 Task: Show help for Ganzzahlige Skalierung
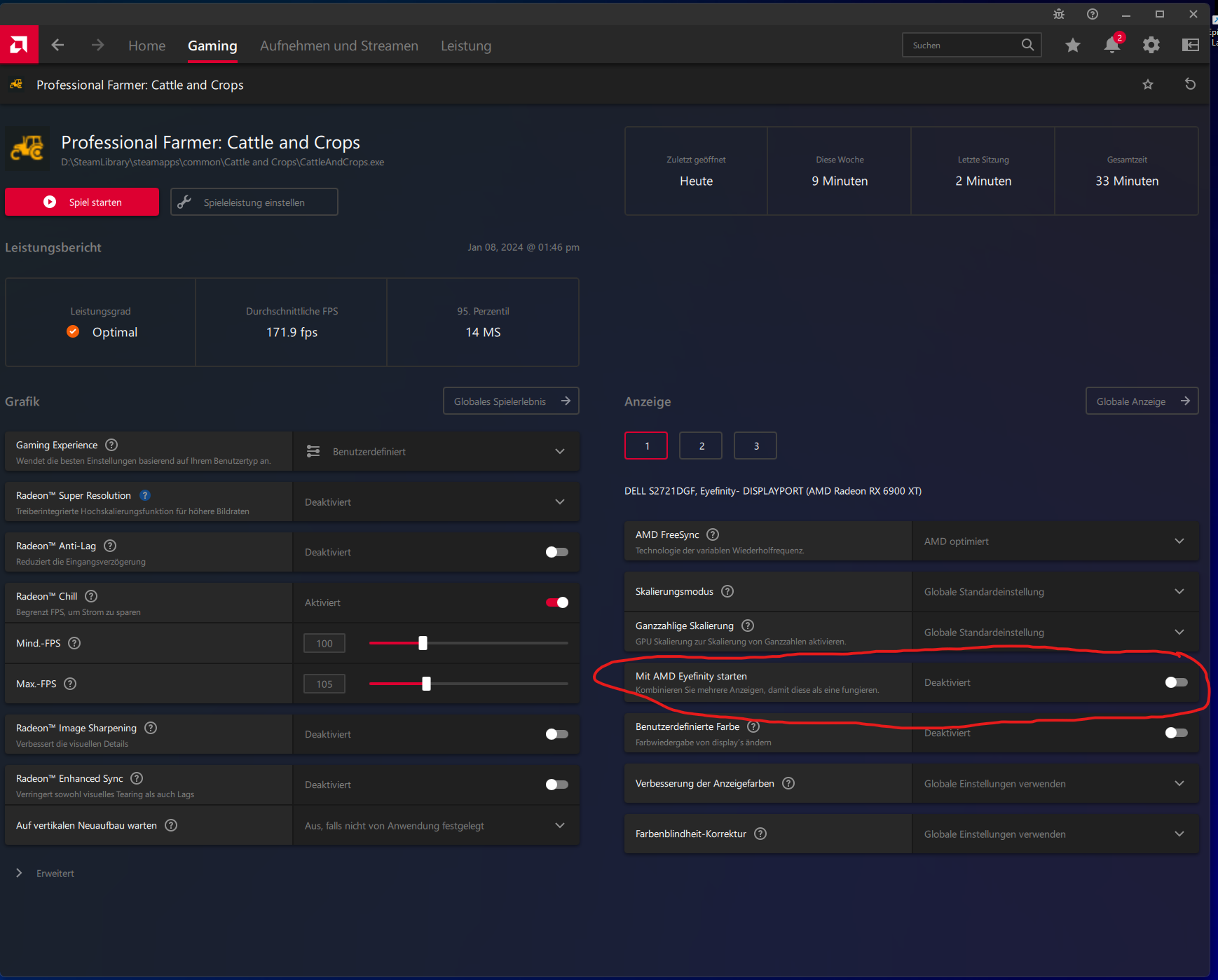(748, 626)
